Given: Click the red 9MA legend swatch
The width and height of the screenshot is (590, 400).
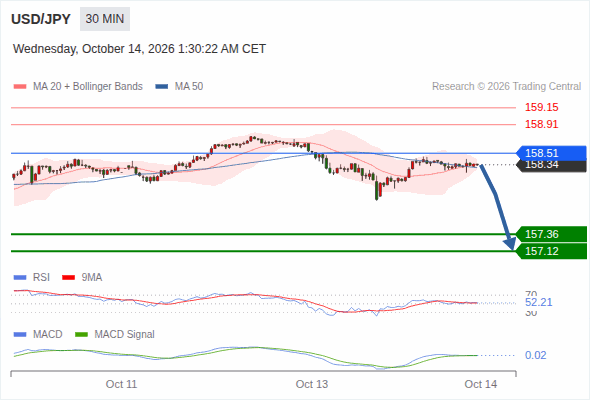Looking at the screenshot, I should [x=68, y=278].
